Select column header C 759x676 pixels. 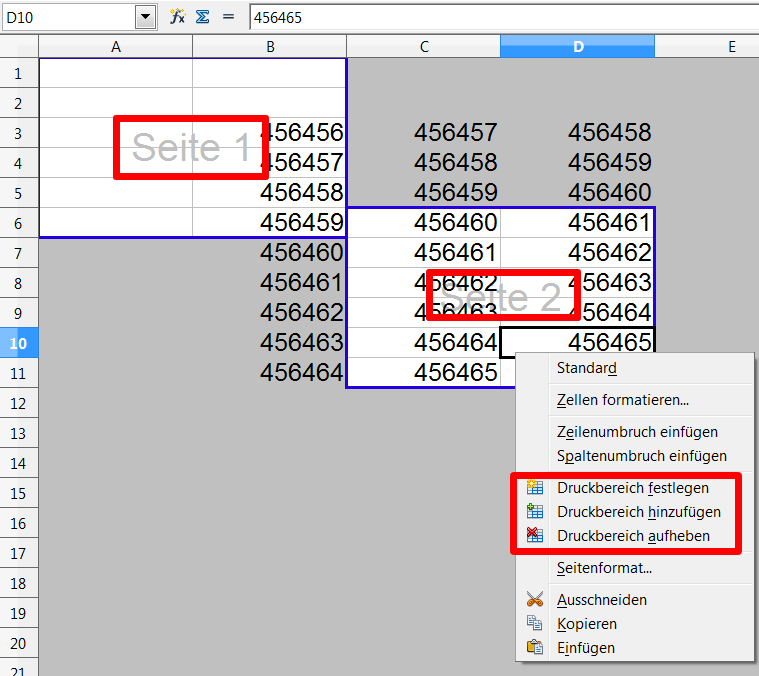[x=424, y=47]
